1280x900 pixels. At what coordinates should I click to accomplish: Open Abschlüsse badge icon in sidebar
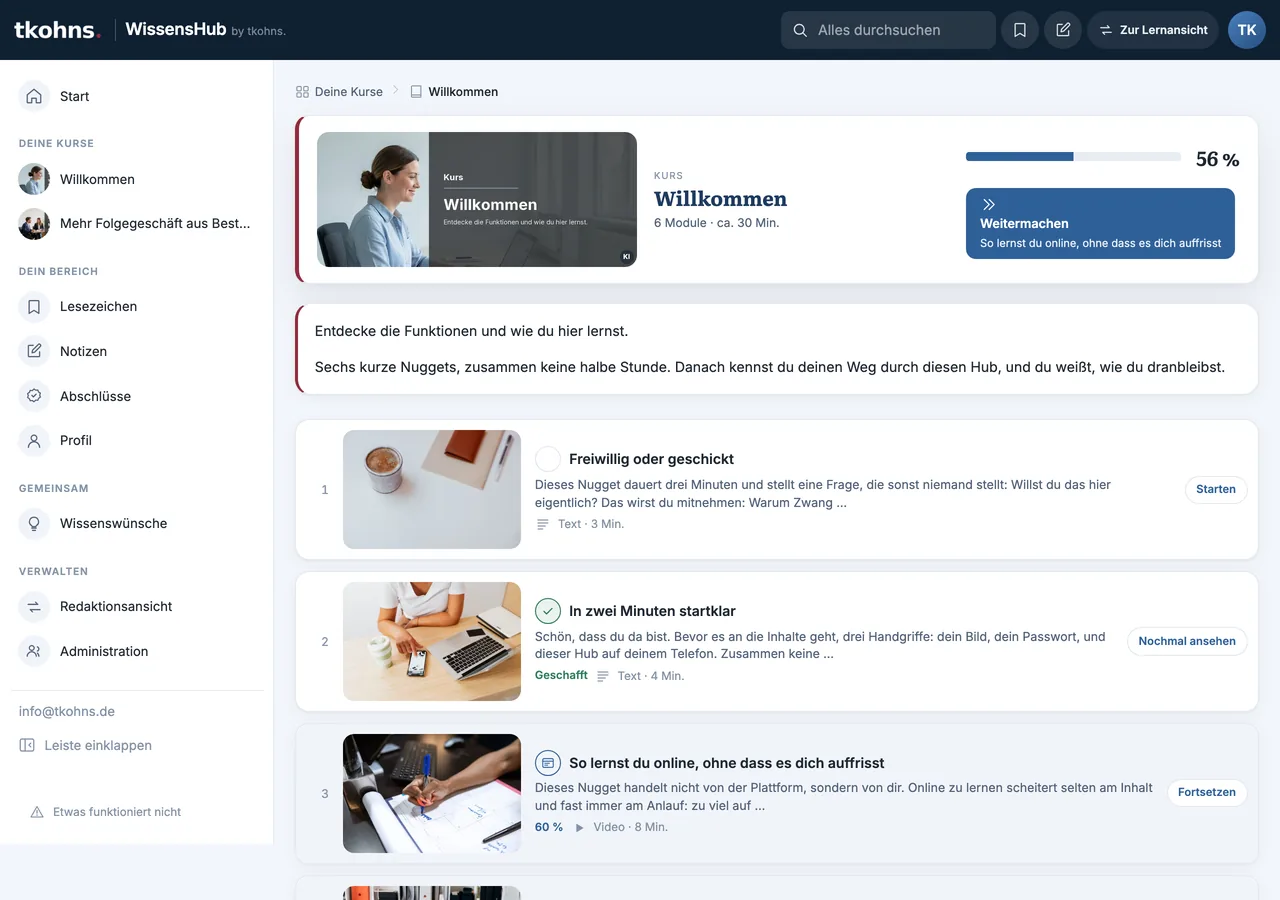coord(34,396)
